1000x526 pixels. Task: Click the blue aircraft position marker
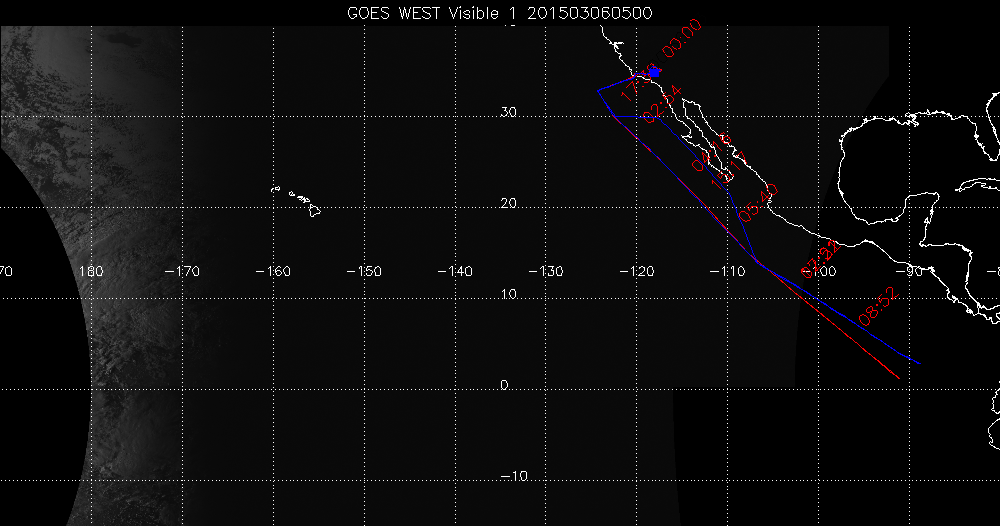pos(655,72)
